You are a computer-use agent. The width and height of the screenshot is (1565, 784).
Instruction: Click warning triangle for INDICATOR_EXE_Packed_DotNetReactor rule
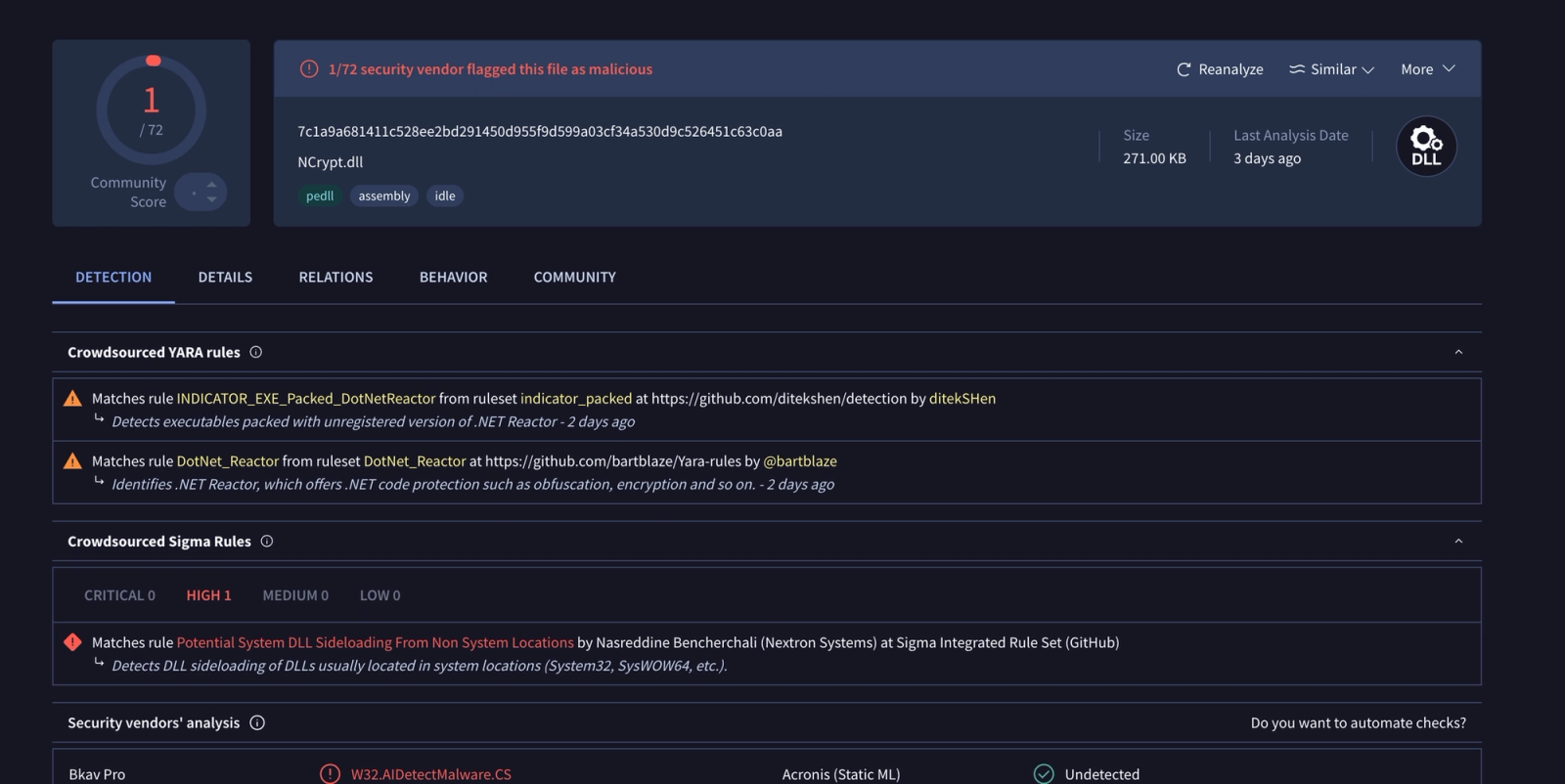coord(72,399)
